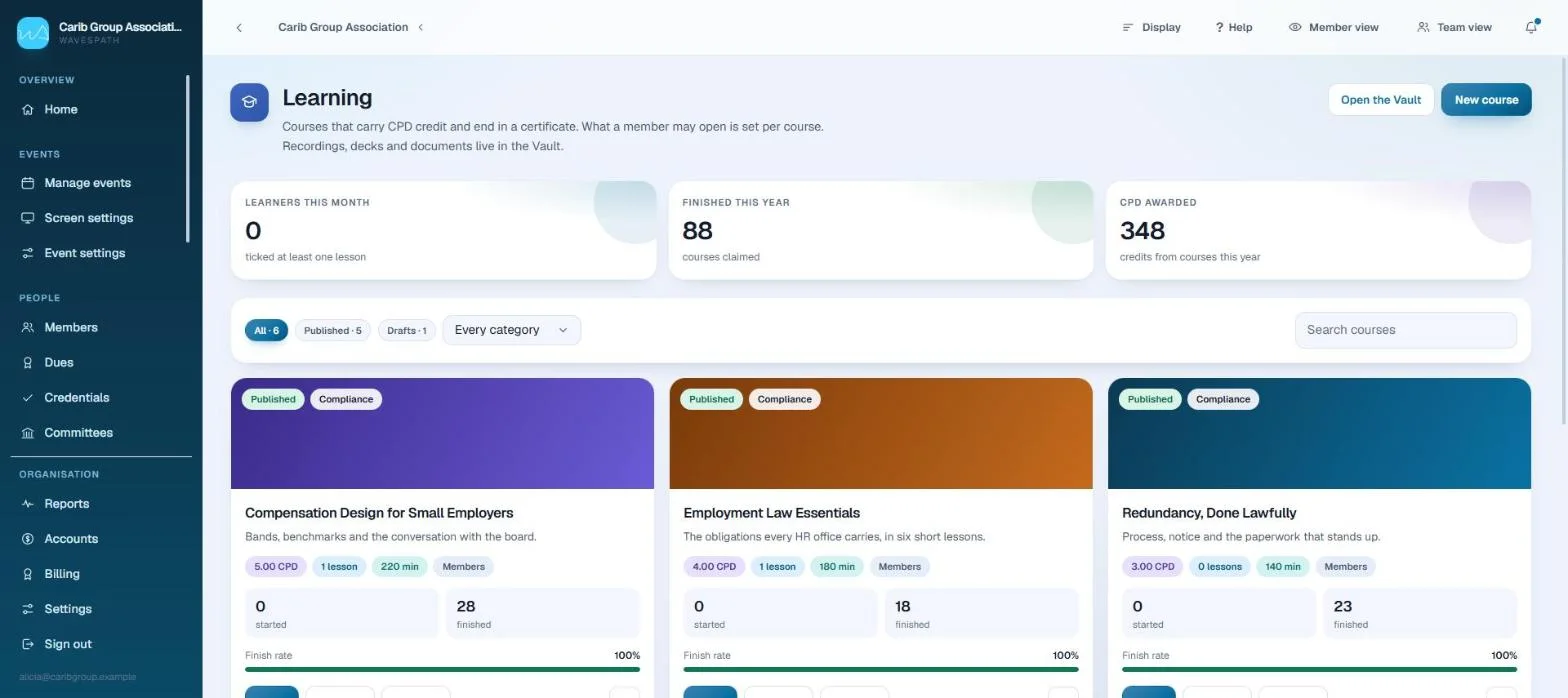
Task: Open Event settings via the sliders icon
Action: [28, 253]
